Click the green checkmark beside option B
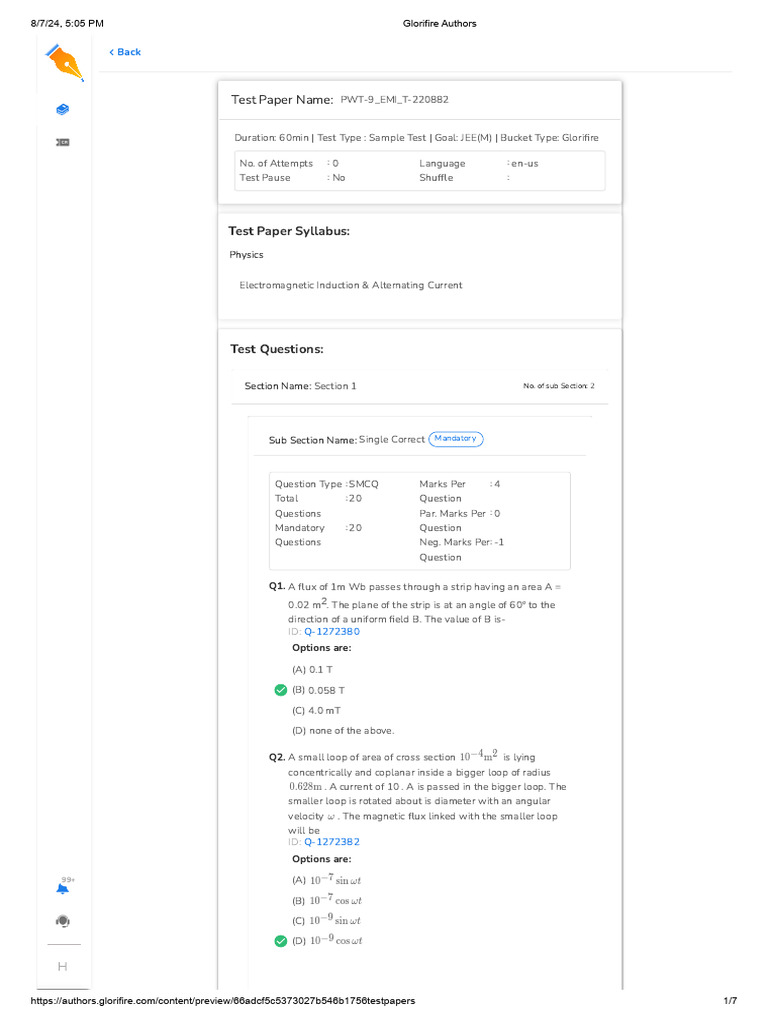768x1024 pixels. click(280, 690)
